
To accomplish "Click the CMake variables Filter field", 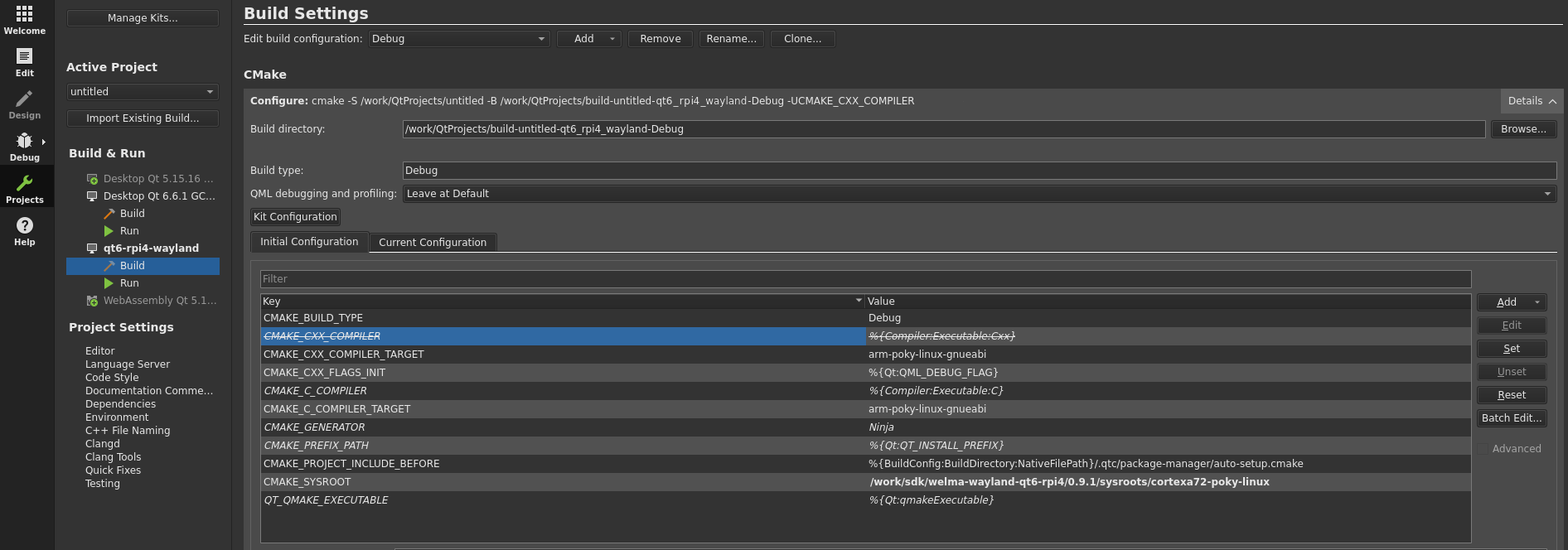I will click(864, 279).
